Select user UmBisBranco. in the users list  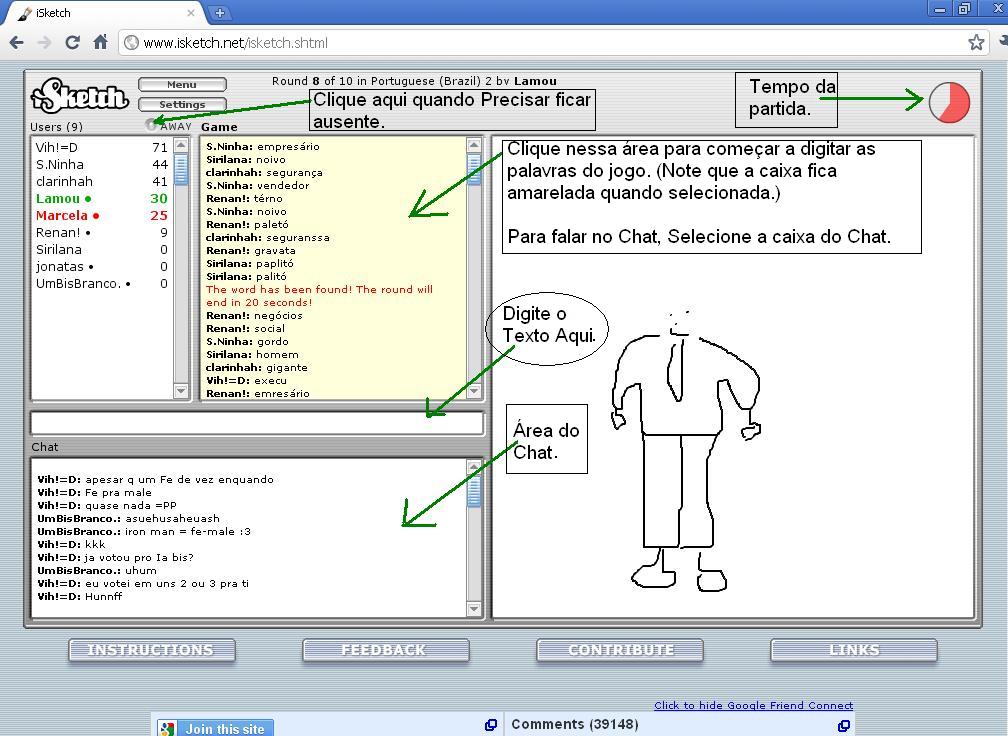click(102, 283)
